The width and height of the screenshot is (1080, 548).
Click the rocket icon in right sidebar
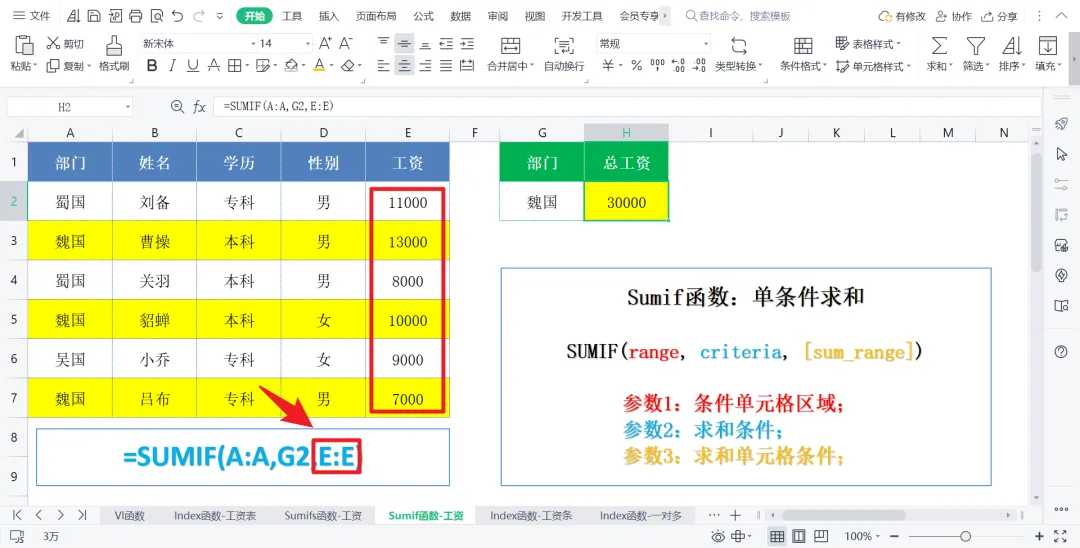coord(1061,124)
